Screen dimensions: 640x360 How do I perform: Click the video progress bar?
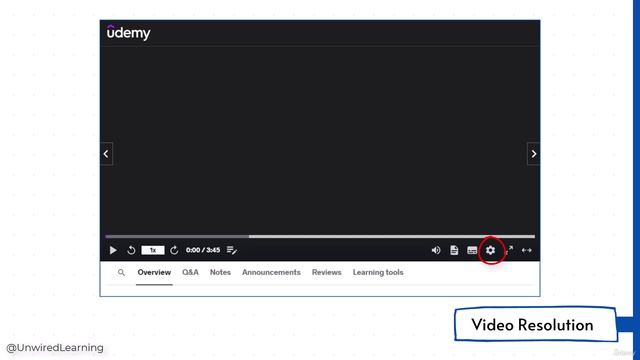coord(320,236)
